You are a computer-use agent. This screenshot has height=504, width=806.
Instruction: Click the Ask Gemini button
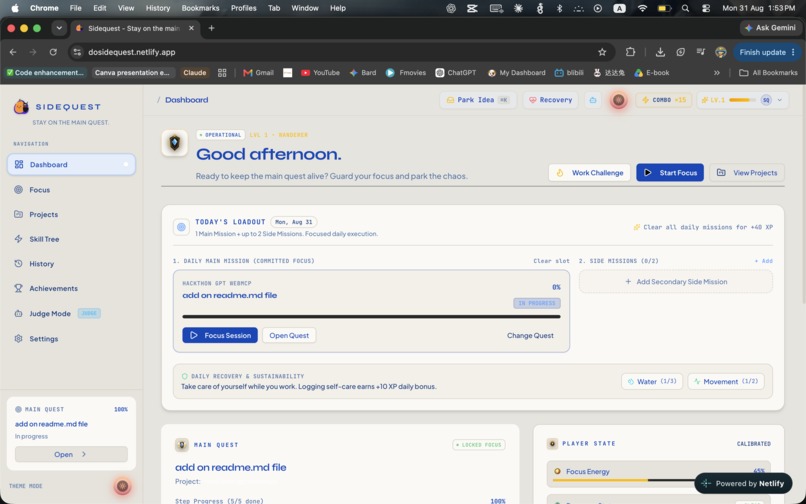(770, 28)
